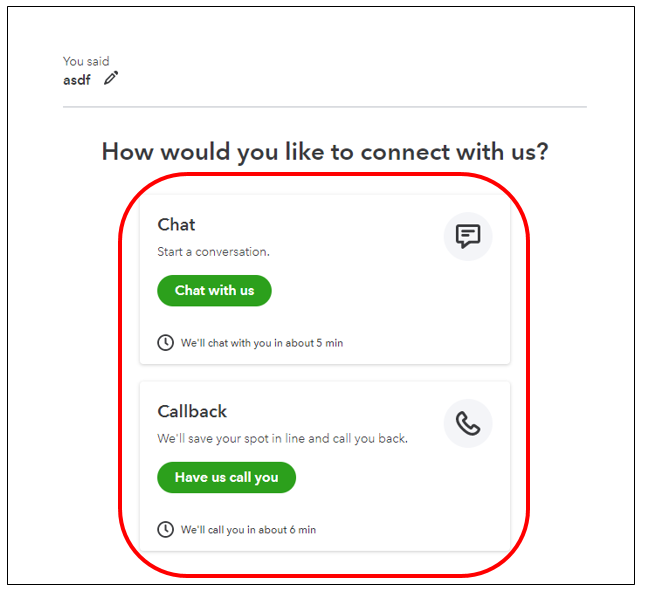Click the 5 min chat wait estimate text
Screen dimensions: 653x594
point(262,343)
